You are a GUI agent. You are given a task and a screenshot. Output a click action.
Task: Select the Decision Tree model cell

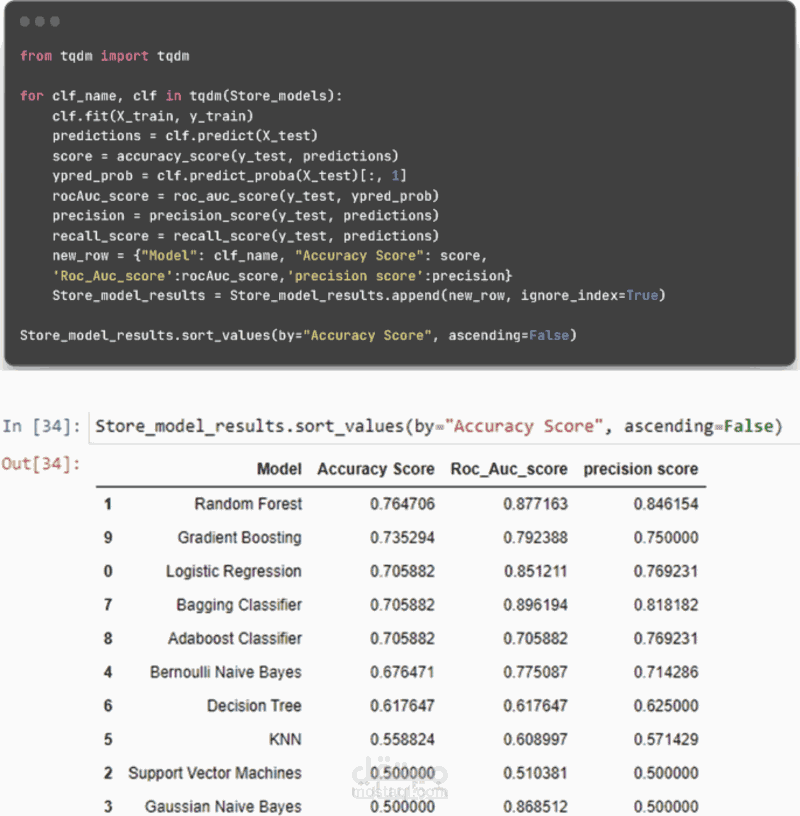tap(254, 705)
